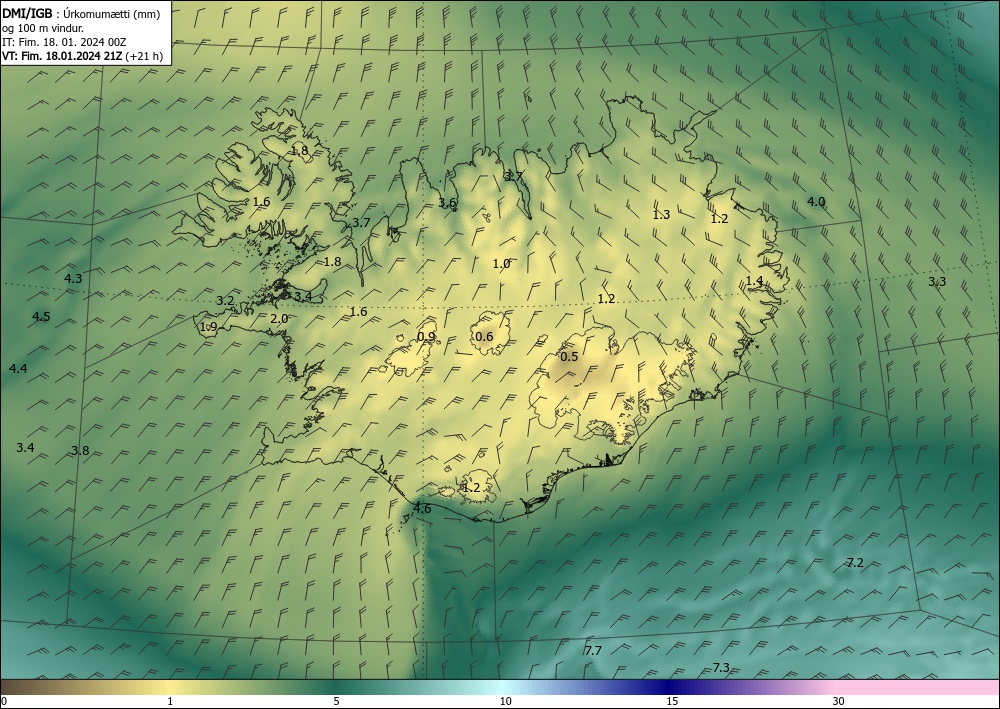The image size is (1000, 709).
Task: Click the map value '4.5' off the west coast
Action: coord(41,317)
